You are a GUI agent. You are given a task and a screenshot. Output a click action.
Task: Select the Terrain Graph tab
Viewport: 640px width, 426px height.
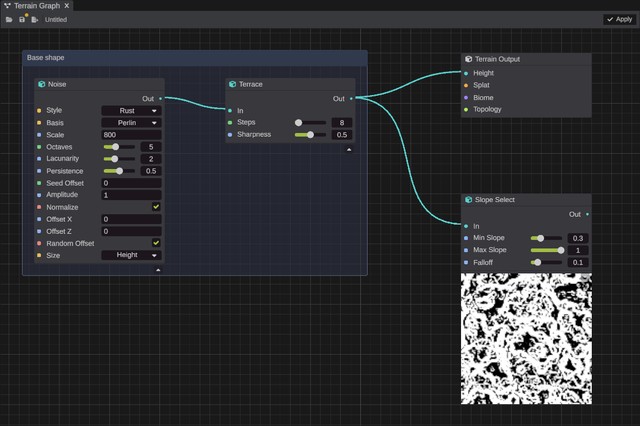(37, 6)
